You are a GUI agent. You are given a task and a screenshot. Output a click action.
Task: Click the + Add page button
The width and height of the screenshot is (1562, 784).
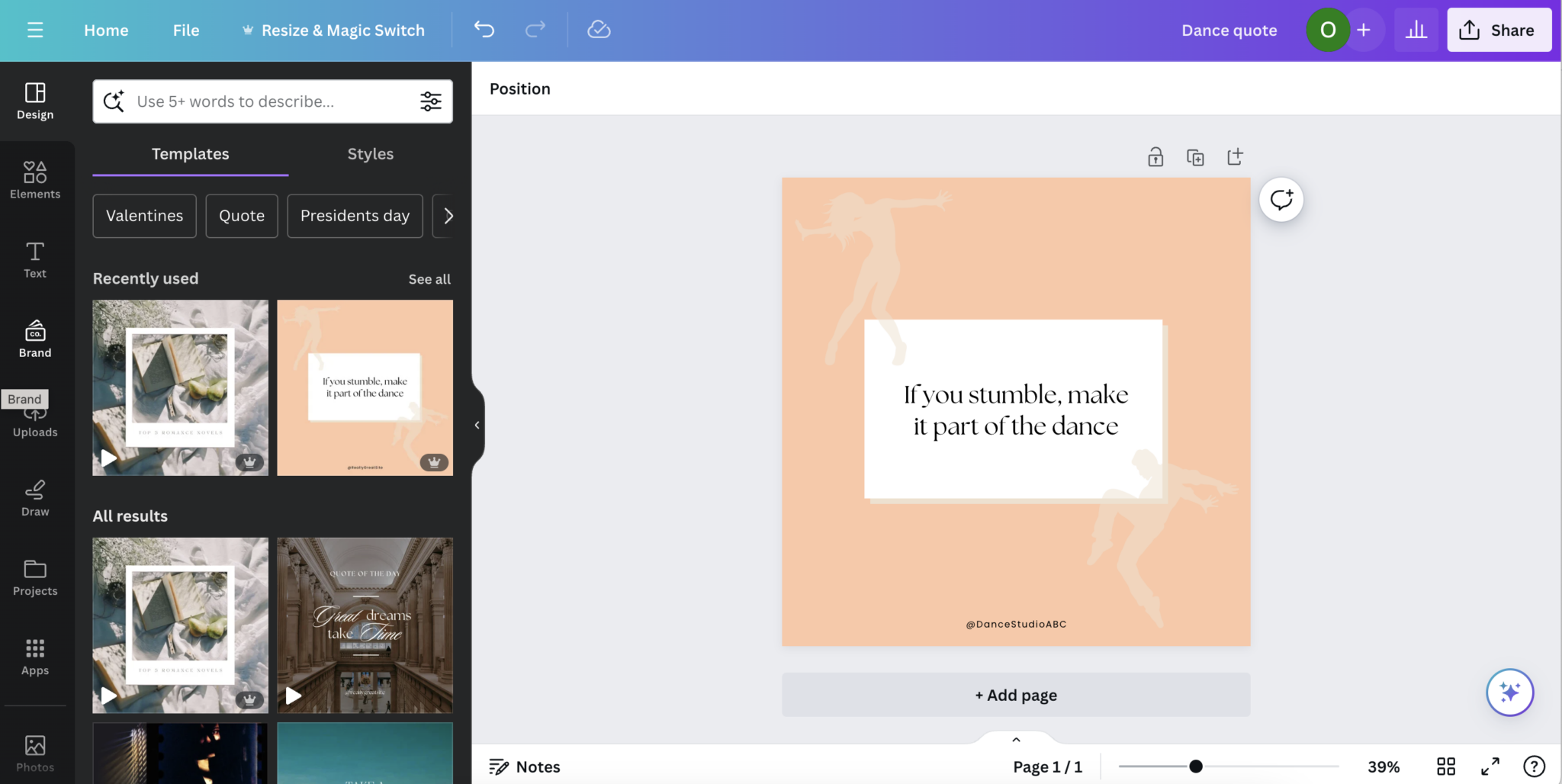[1016, 695]
